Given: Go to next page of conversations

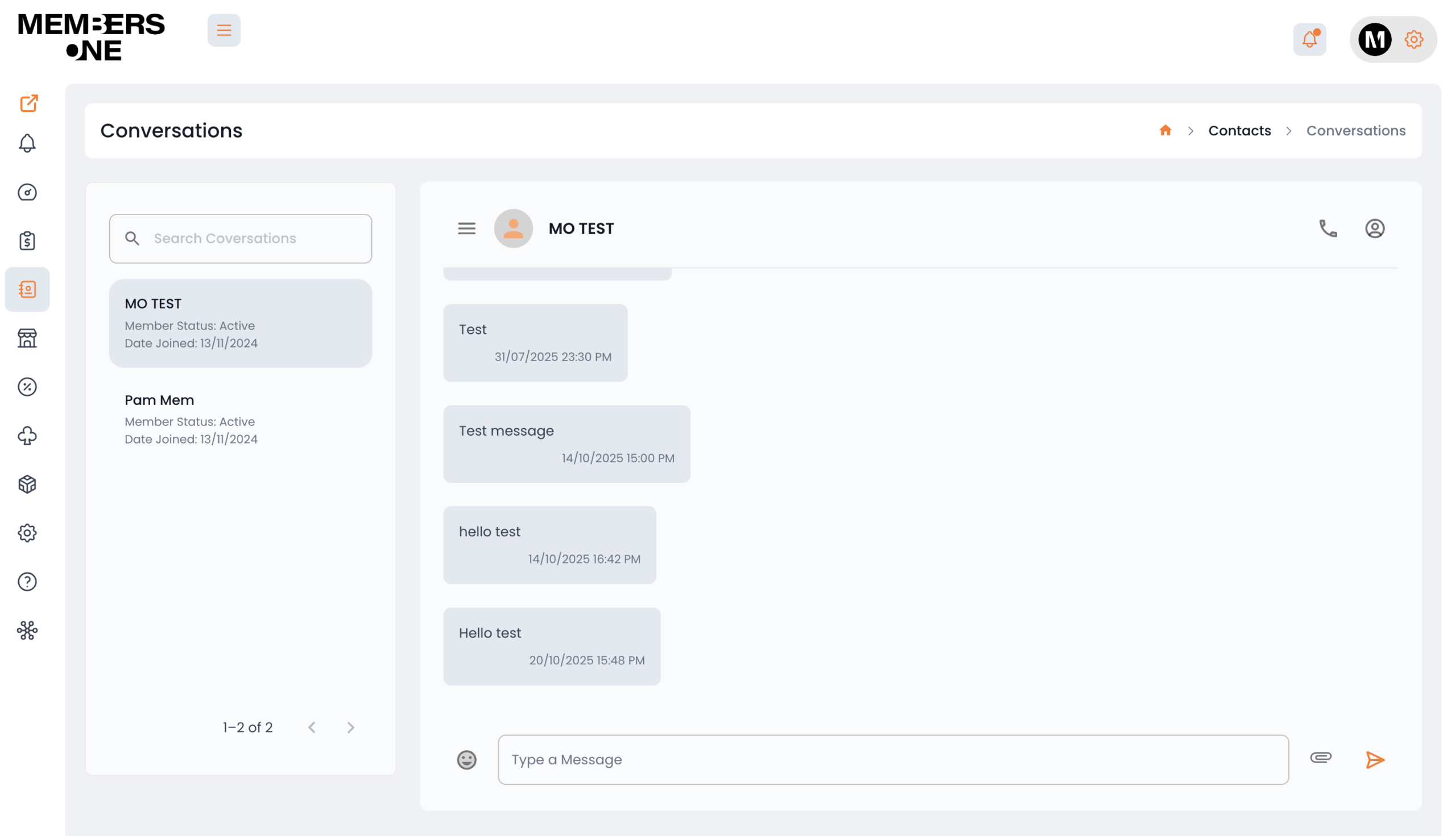Looking at the screenshot, I should click(351, 727).
